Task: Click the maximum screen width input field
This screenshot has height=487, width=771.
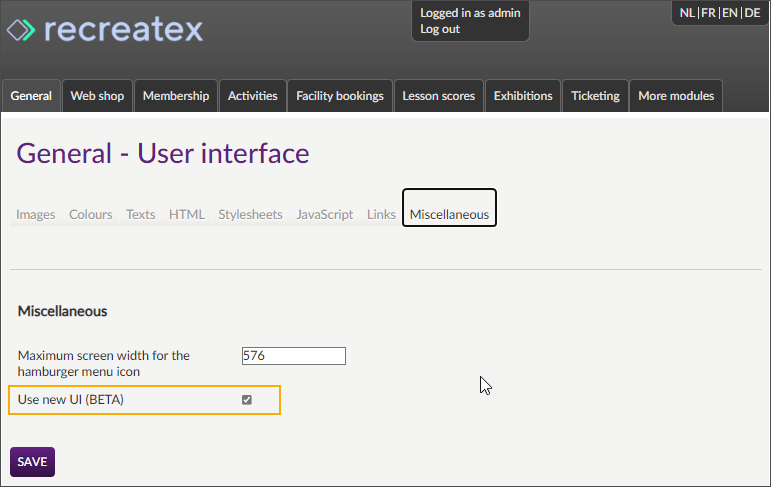Action: (293, 356)
